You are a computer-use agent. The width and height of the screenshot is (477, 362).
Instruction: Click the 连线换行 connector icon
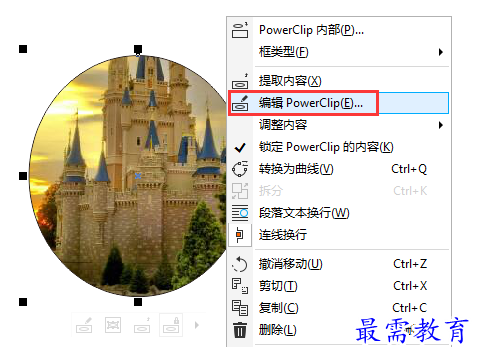coord(239,235)
